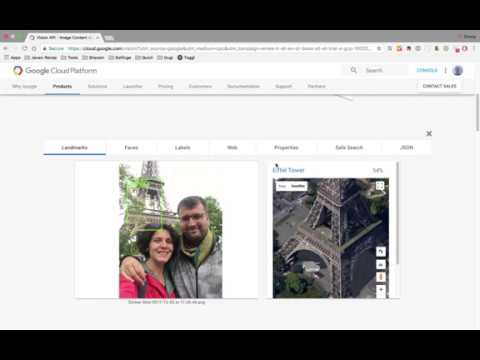The image size is (480, 360).
Task: Open the Pricing nav item
Action: click(166, 86)
